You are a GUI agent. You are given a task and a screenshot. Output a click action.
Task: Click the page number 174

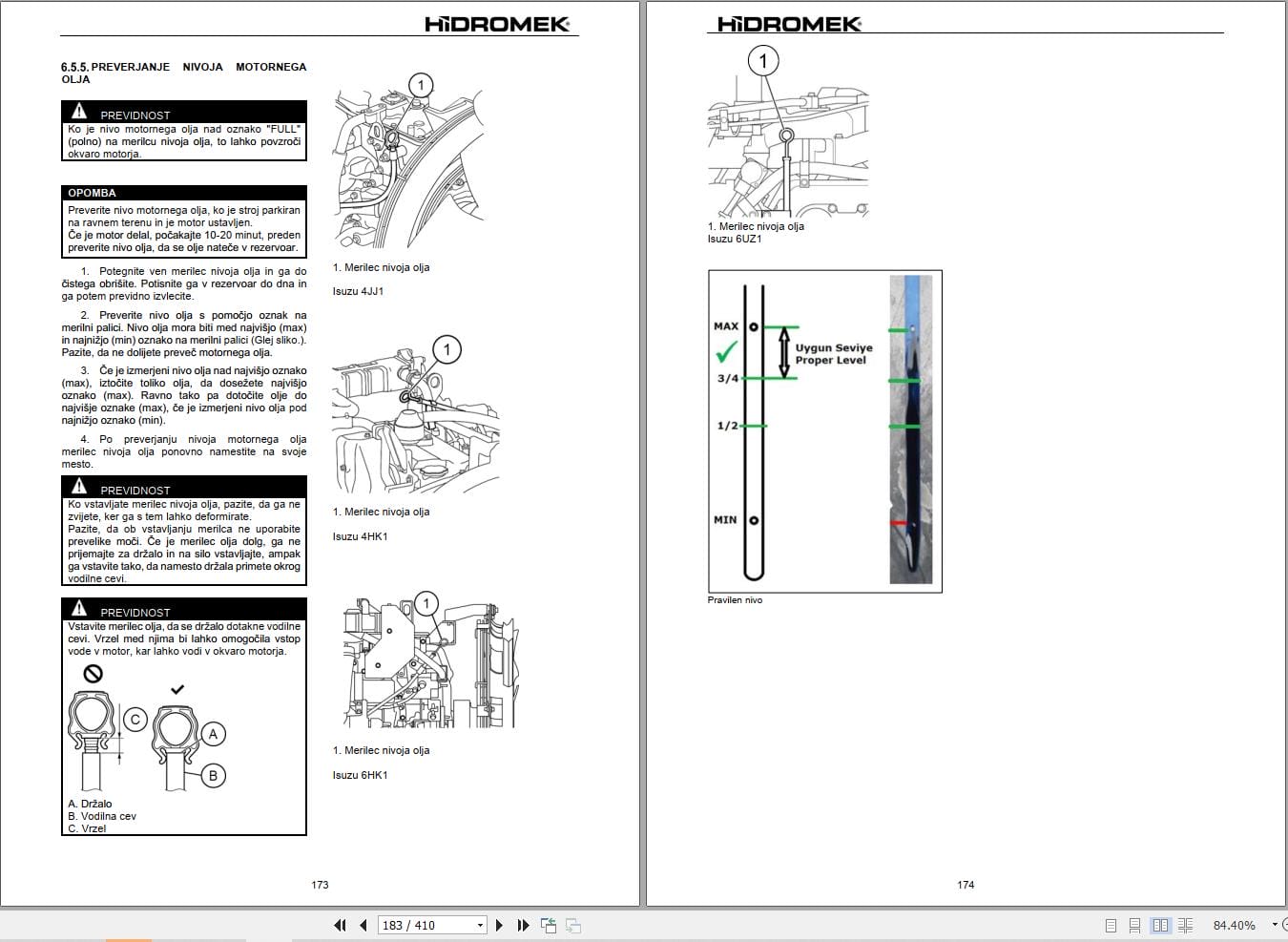coord(966,885)
